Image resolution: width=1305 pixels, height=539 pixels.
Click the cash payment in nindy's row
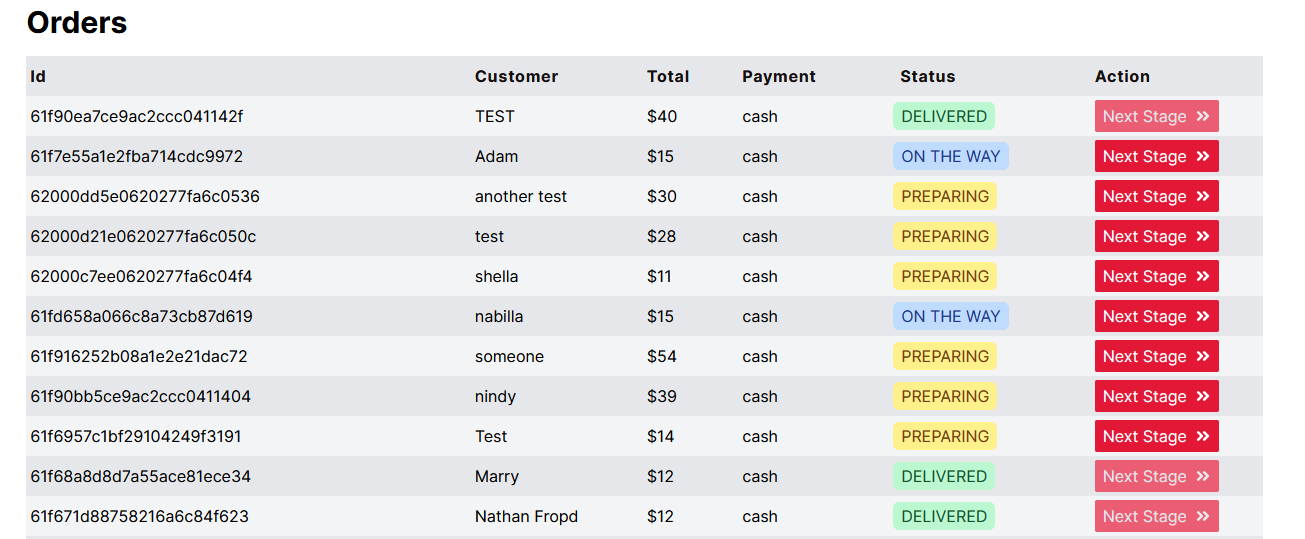[760, 396]
